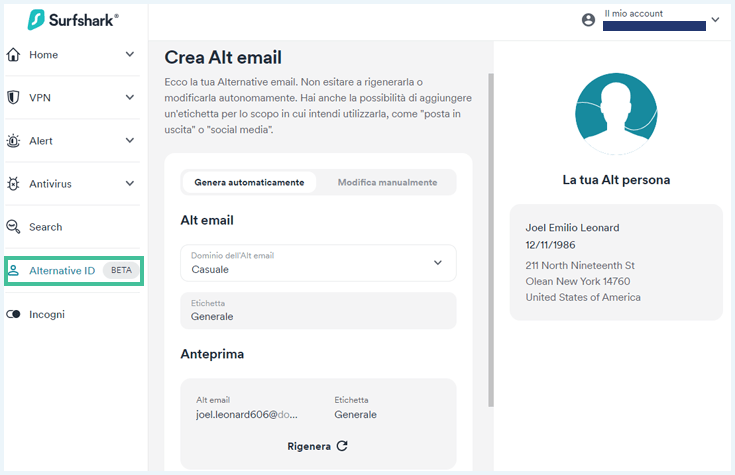Click the Antivirus bug icon
The width and height of the screenshot is (735, 475).
[x=13, y=184]
